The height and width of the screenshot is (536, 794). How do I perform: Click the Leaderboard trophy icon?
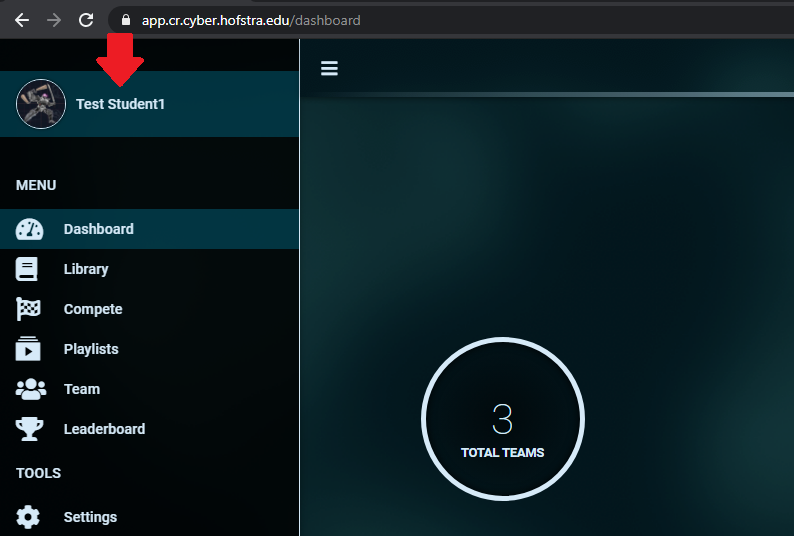[29, 429]
